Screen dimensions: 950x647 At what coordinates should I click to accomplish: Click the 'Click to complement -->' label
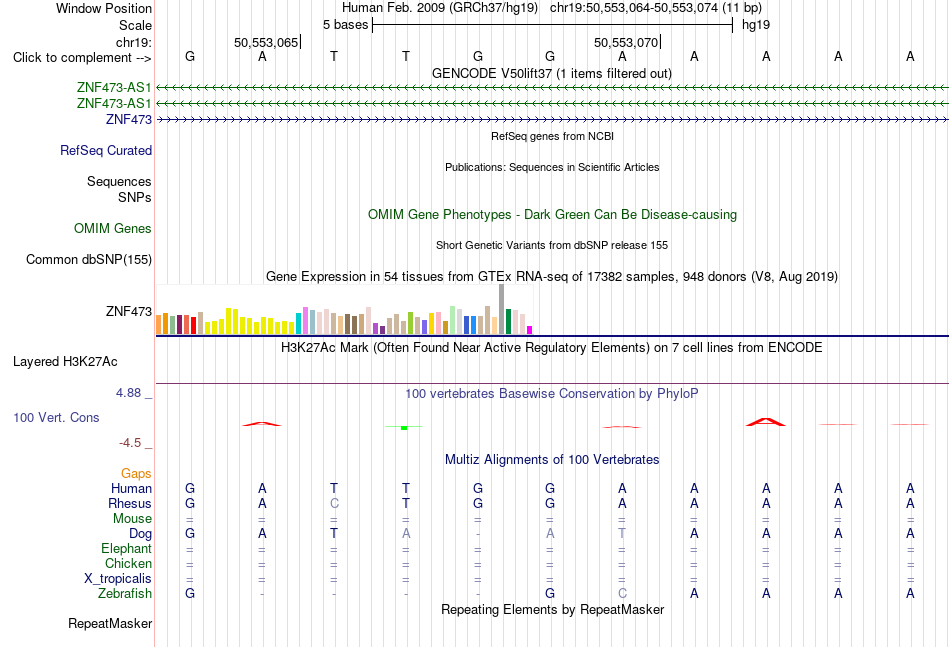82,58
